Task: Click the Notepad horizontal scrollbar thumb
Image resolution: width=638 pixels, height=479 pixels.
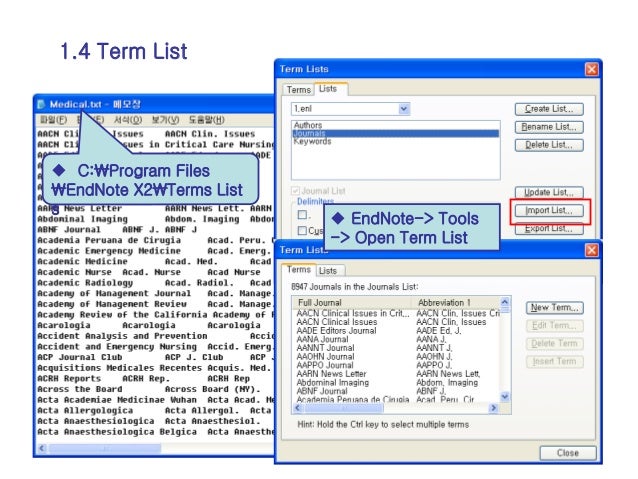Action: tap(105, 448)
